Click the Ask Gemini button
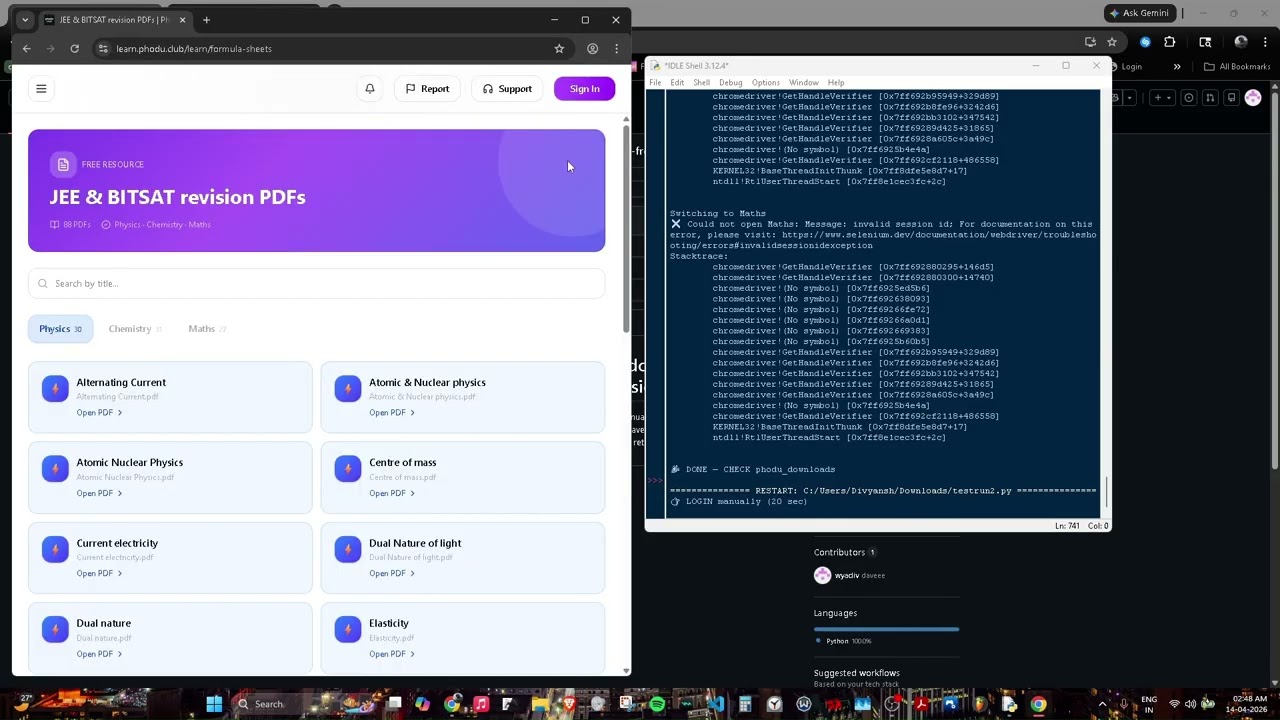The image size is (1280, 720). [1138, 13]
